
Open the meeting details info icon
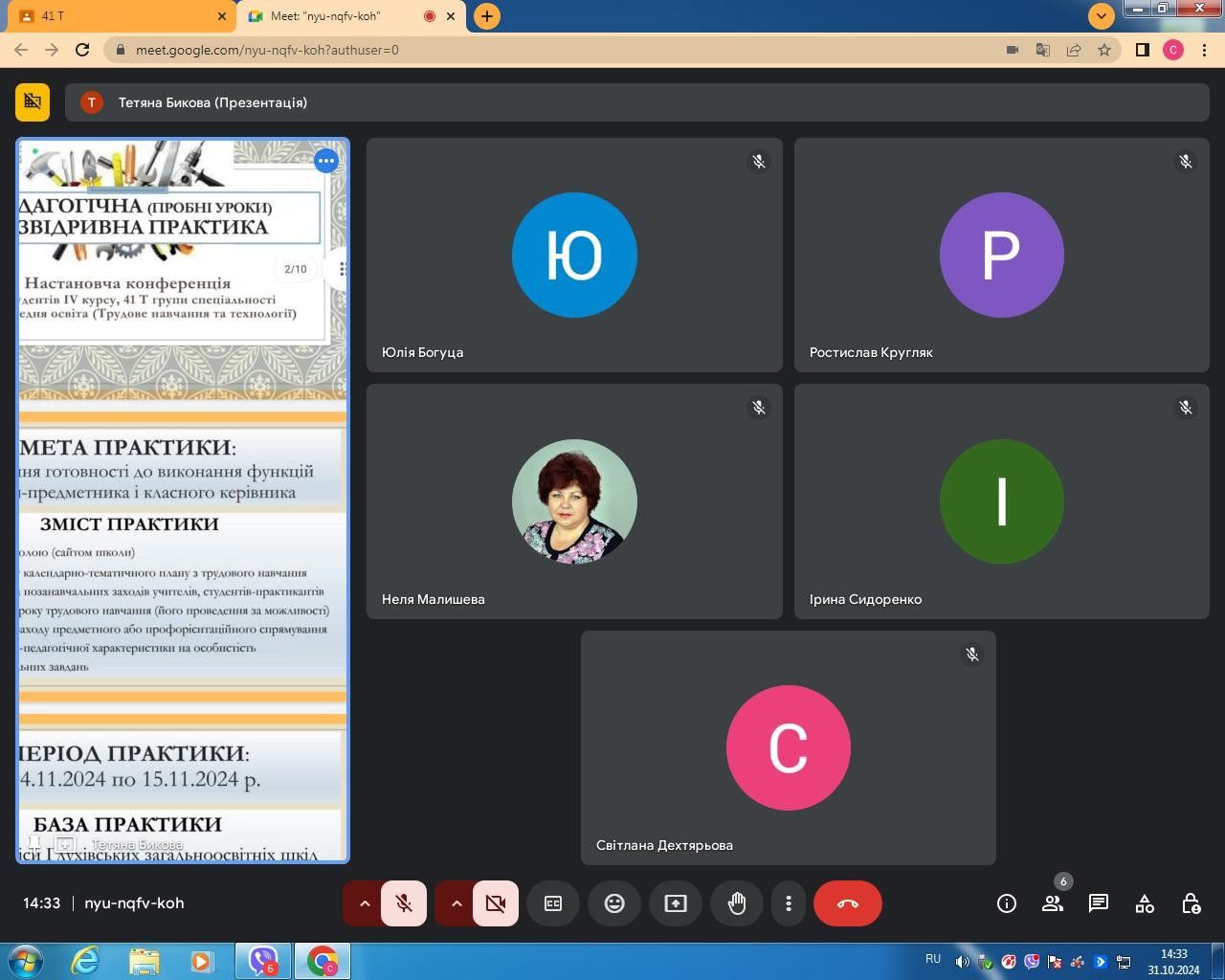click(x=1006, y=903)
